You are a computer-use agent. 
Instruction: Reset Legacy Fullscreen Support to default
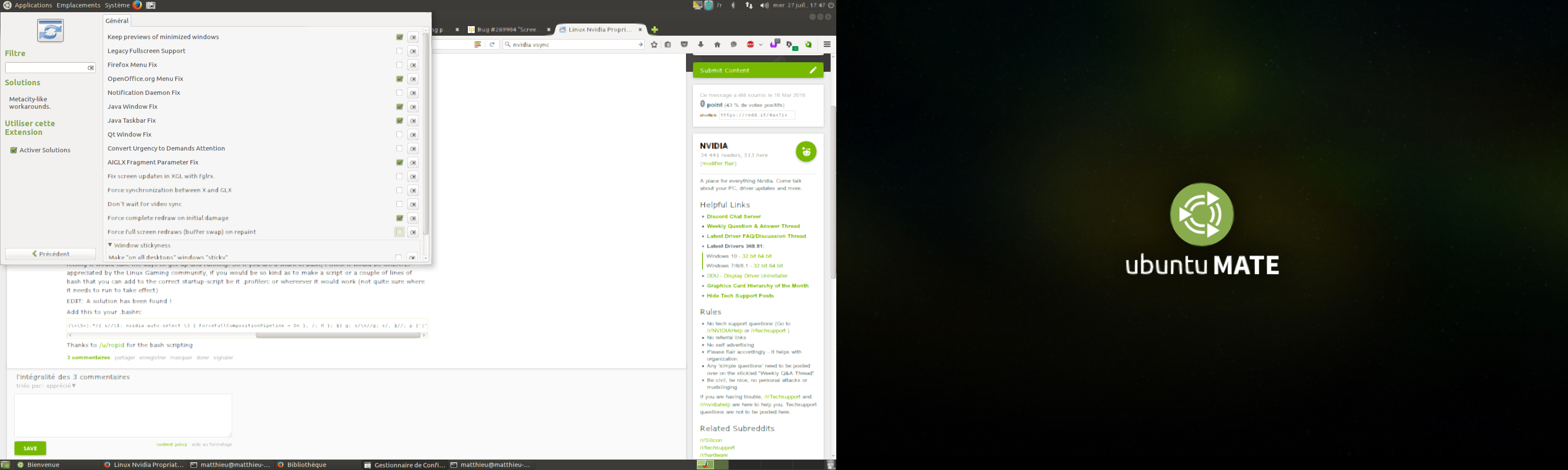click(413, 51)
